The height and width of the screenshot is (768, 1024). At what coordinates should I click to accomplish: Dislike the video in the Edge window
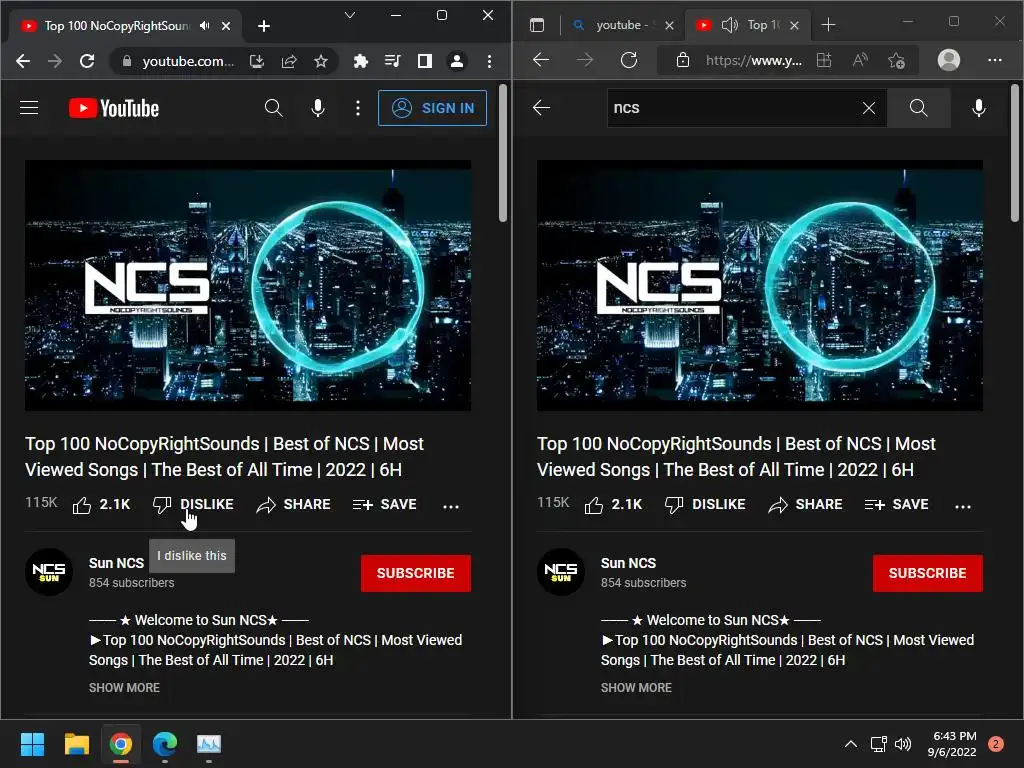coord(705,505)
